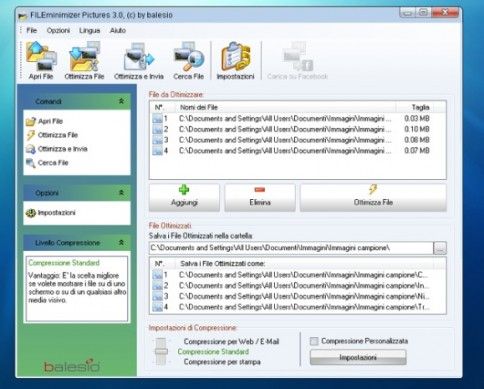The width and height of the screenshot is (484, 389).
Task: Click icon of optimized file row 4
Action: [x=157, y=307]
